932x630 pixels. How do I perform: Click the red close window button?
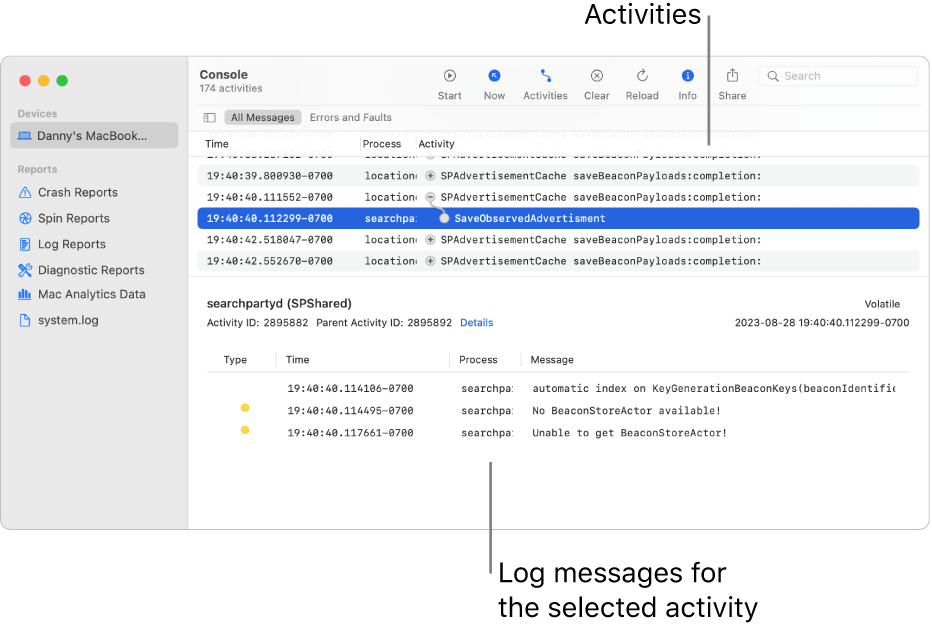(x=25, y=81)
